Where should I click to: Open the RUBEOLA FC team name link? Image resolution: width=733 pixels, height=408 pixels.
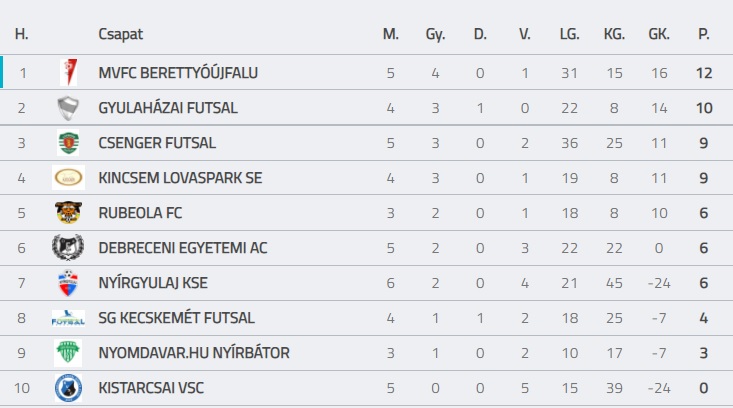tap(140, 213)
